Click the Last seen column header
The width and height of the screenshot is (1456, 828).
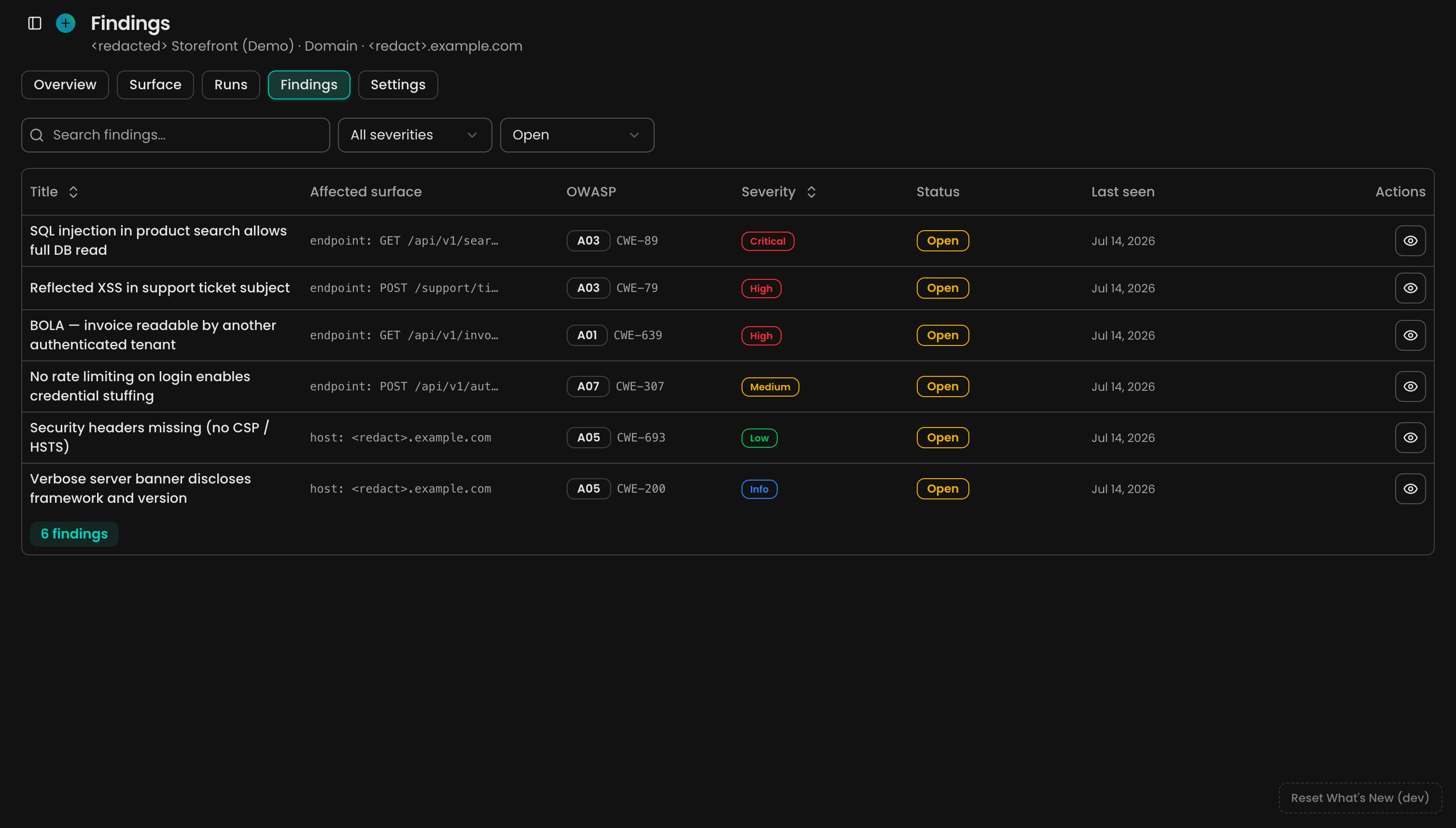1123,192
